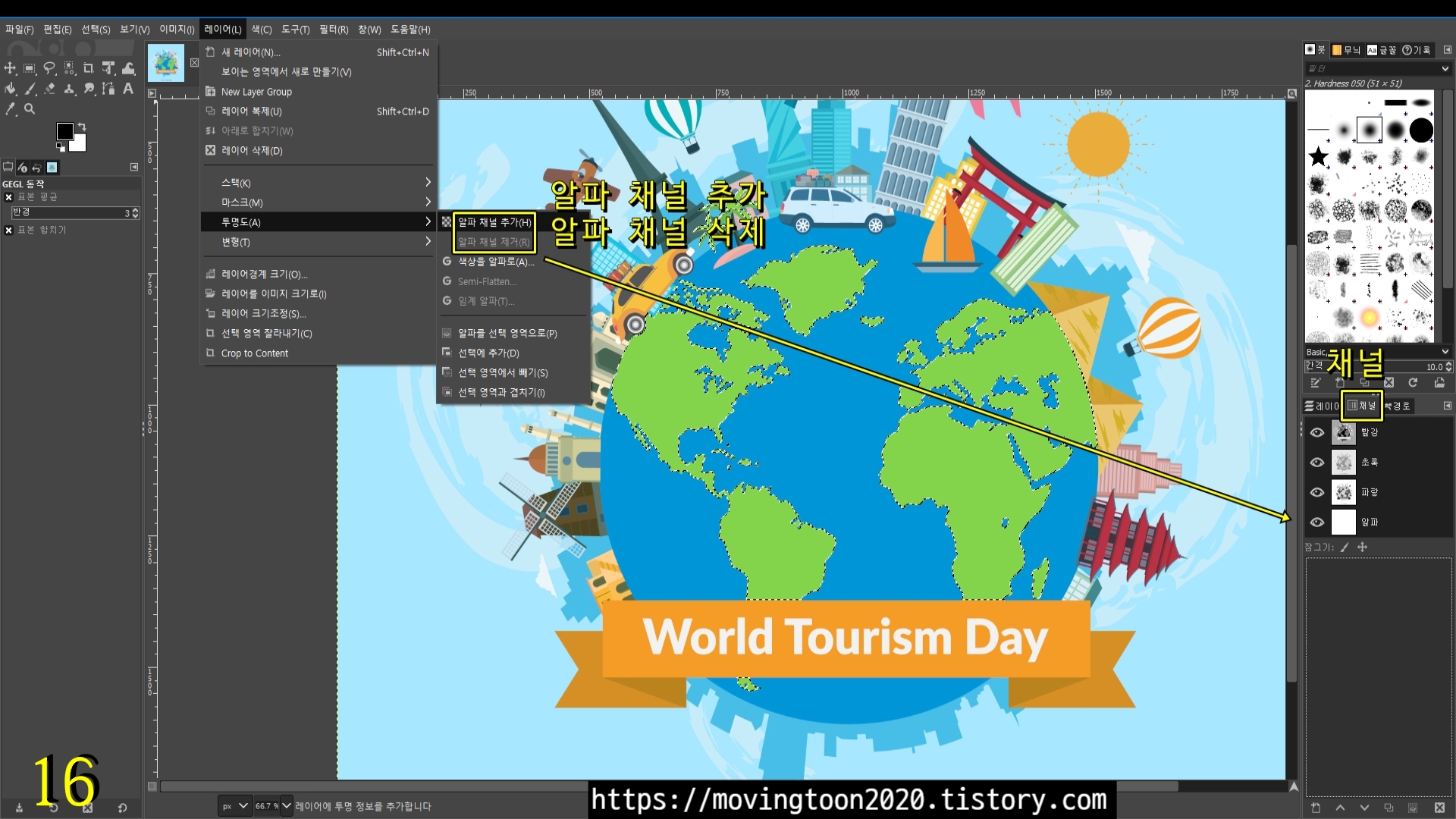Viewport: 1456px width, 819px height.
Task: Choose 알파 채널 추가 from submenu
Action: pyautogui.click(x=494, y=222)
